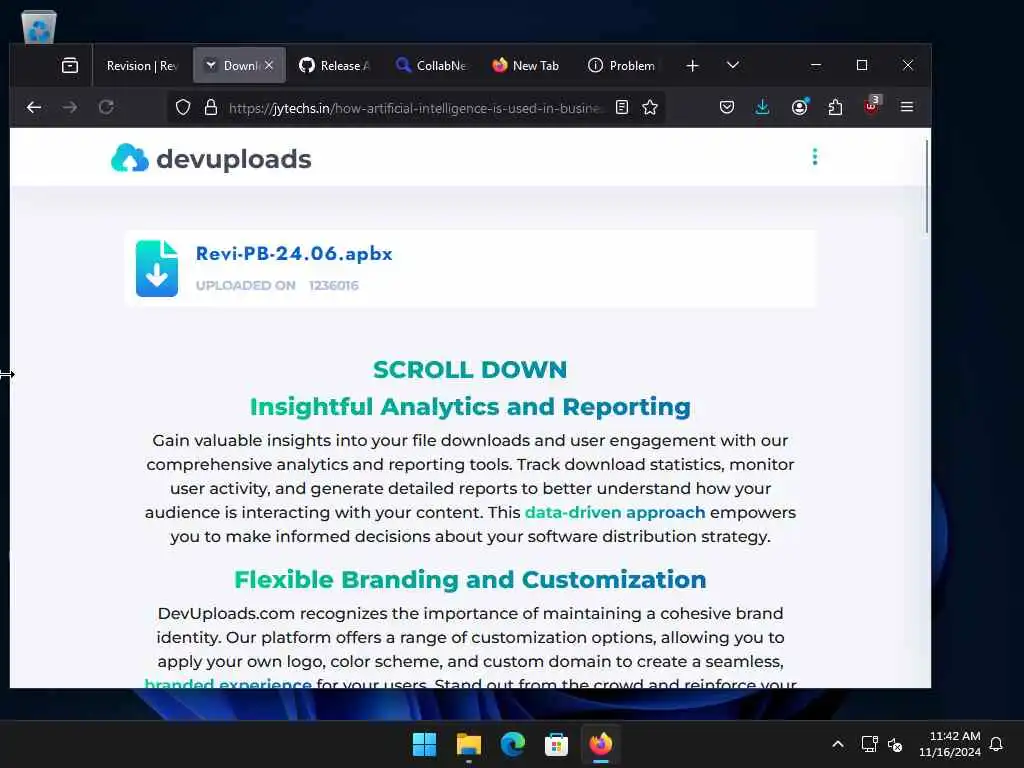
Task: Launch Microsoft Edge from taskbar
Action: 513,744
